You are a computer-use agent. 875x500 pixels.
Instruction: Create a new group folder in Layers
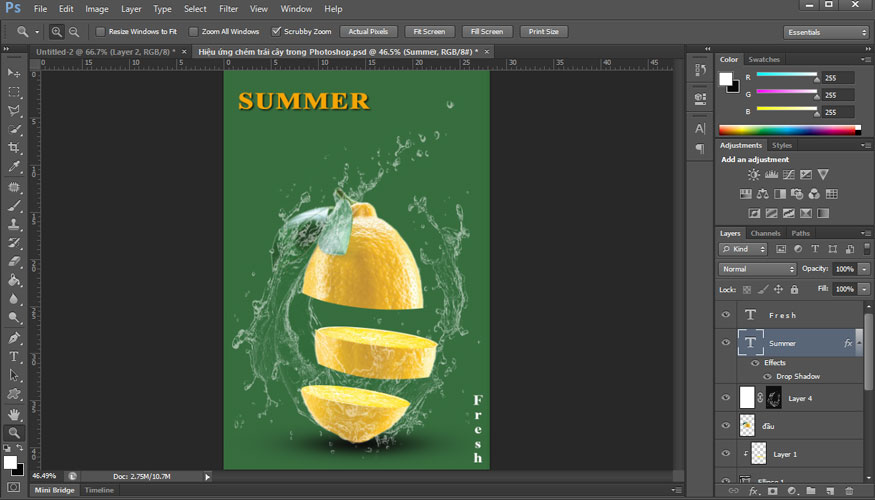point(811,491)
